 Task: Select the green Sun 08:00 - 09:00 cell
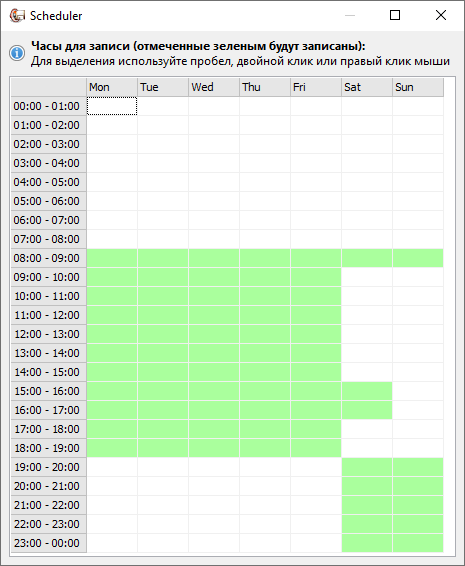[x=418, y=258]
